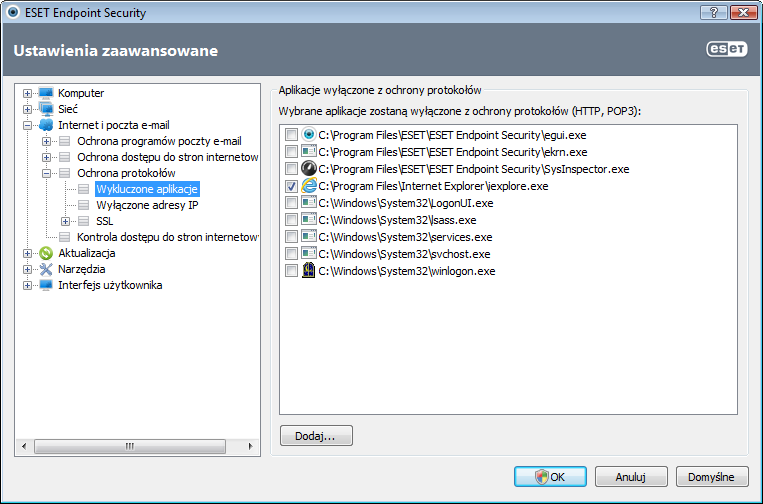The image size is (763, 504).
Task: Select the iexplore.exe path text row
Action: tap(433, 186)
